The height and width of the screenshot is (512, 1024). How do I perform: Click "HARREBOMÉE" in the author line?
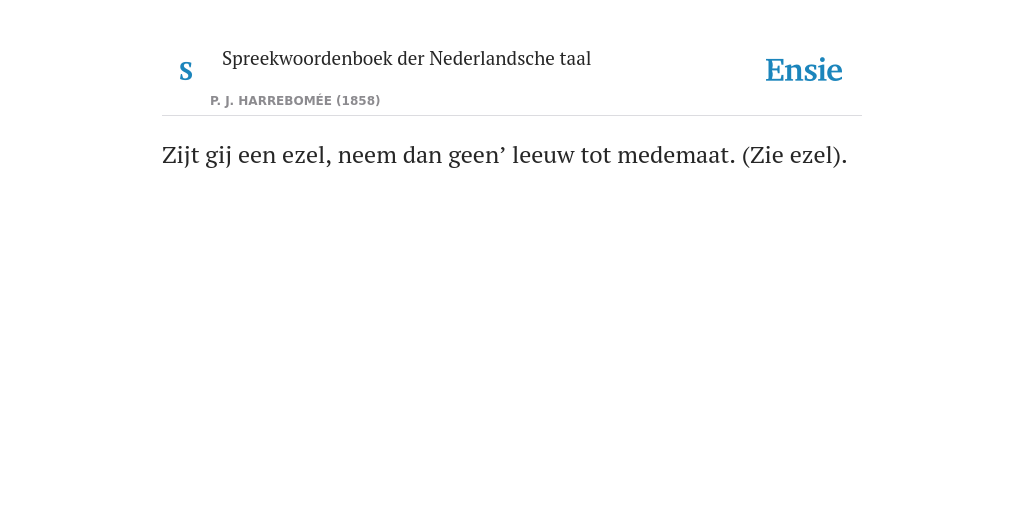click(285, 101)
